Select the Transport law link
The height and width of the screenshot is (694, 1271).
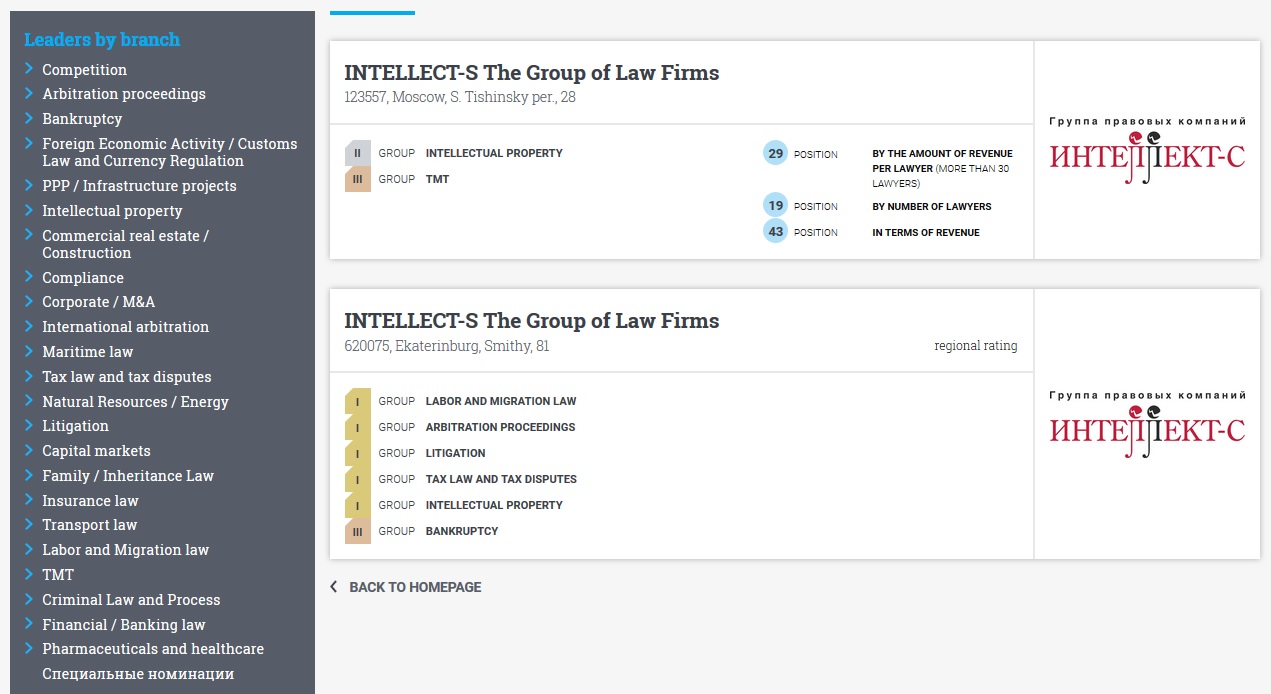coord(89,525)
